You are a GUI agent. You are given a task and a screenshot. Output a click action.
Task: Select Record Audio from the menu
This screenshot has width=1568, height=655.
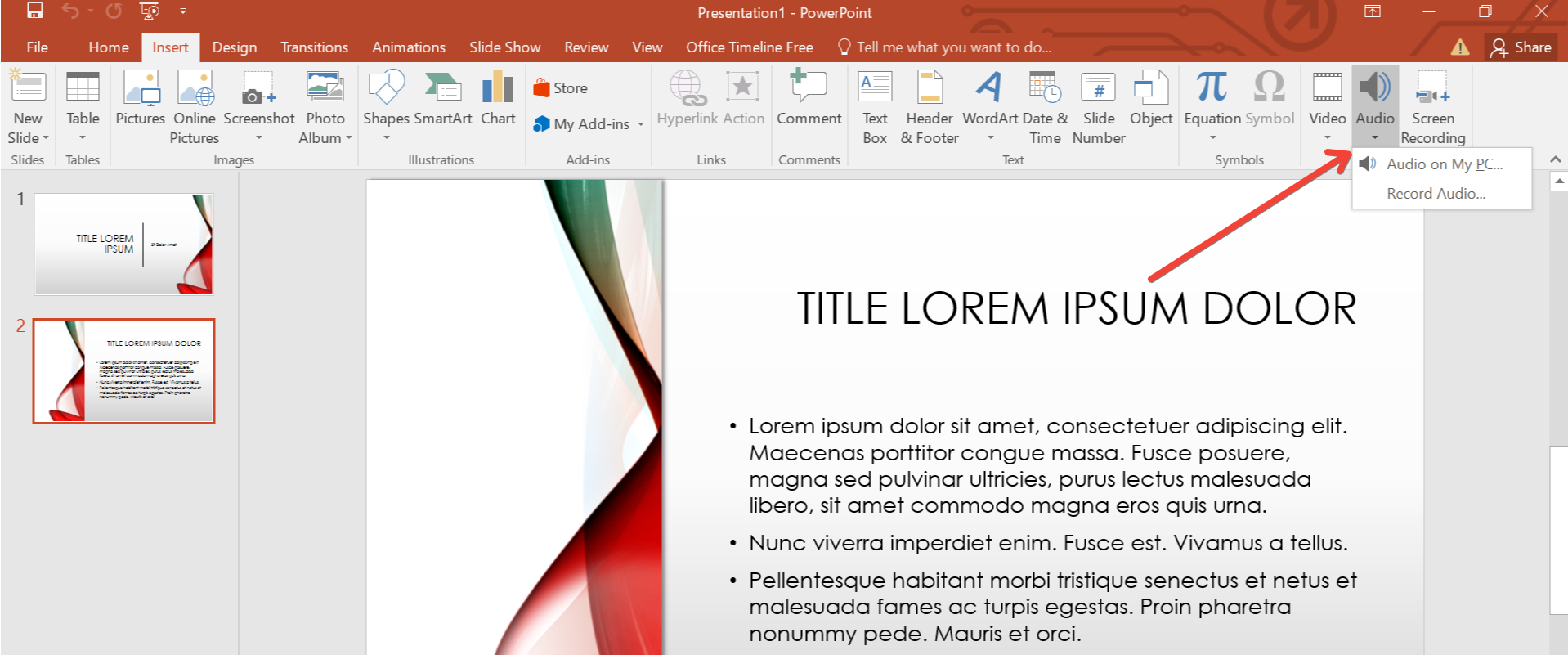point(1436,194)
